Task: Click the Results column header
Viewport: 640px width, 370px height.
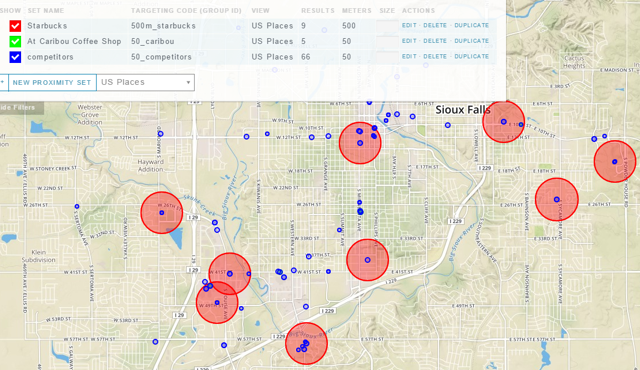Action: click(x=318, y=11)
